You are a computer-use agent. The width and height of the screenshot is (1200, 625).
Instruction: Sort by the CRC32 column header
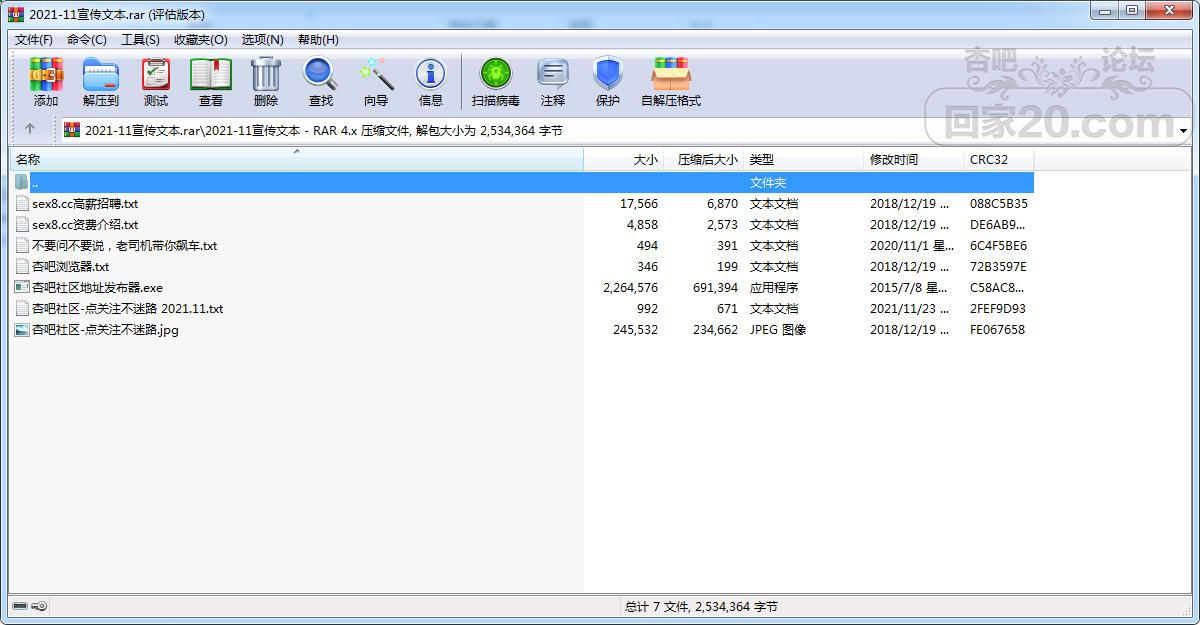999,159
